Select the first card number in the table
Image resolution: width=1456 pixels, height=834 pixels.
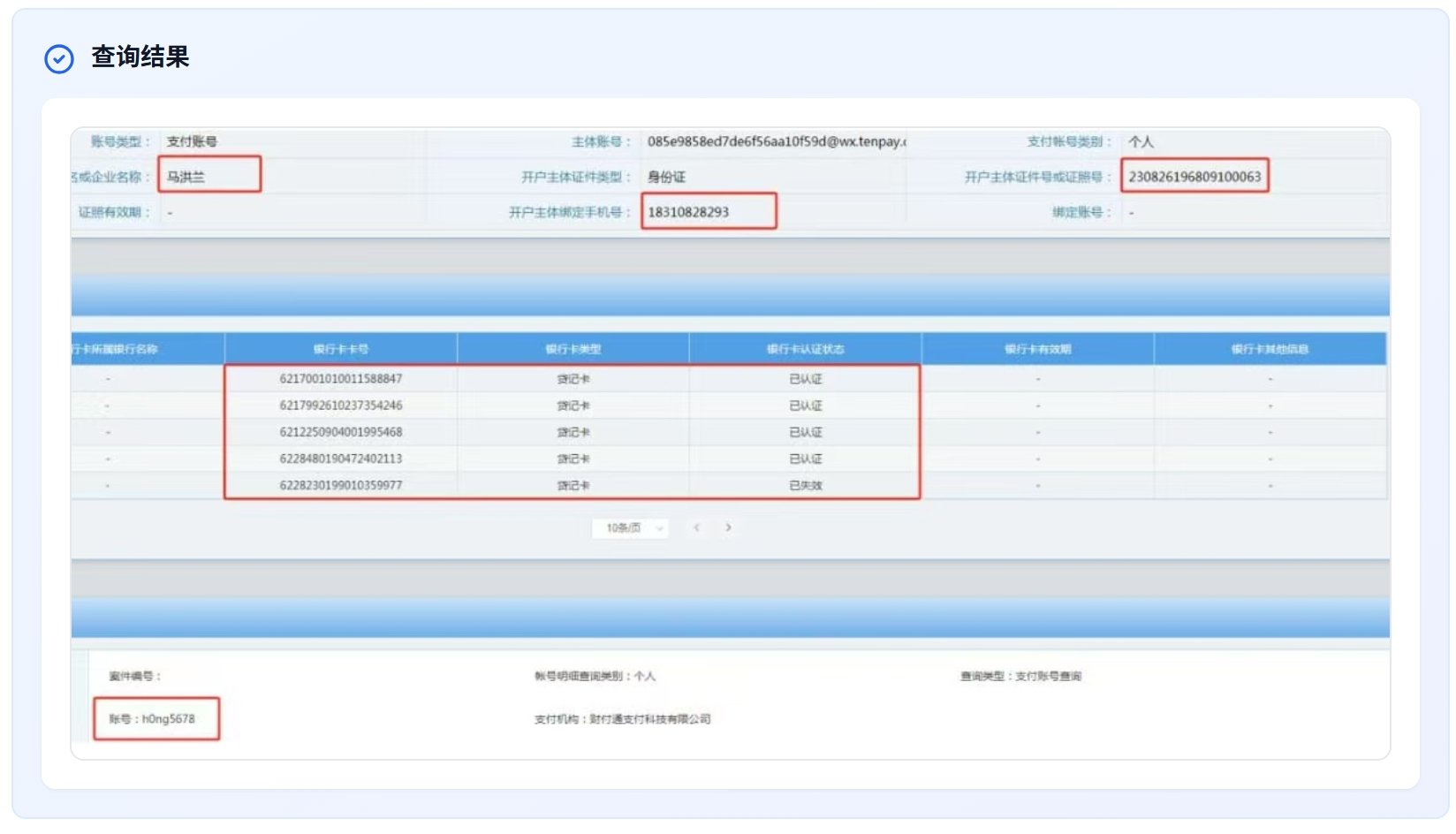tap(341, 379)
